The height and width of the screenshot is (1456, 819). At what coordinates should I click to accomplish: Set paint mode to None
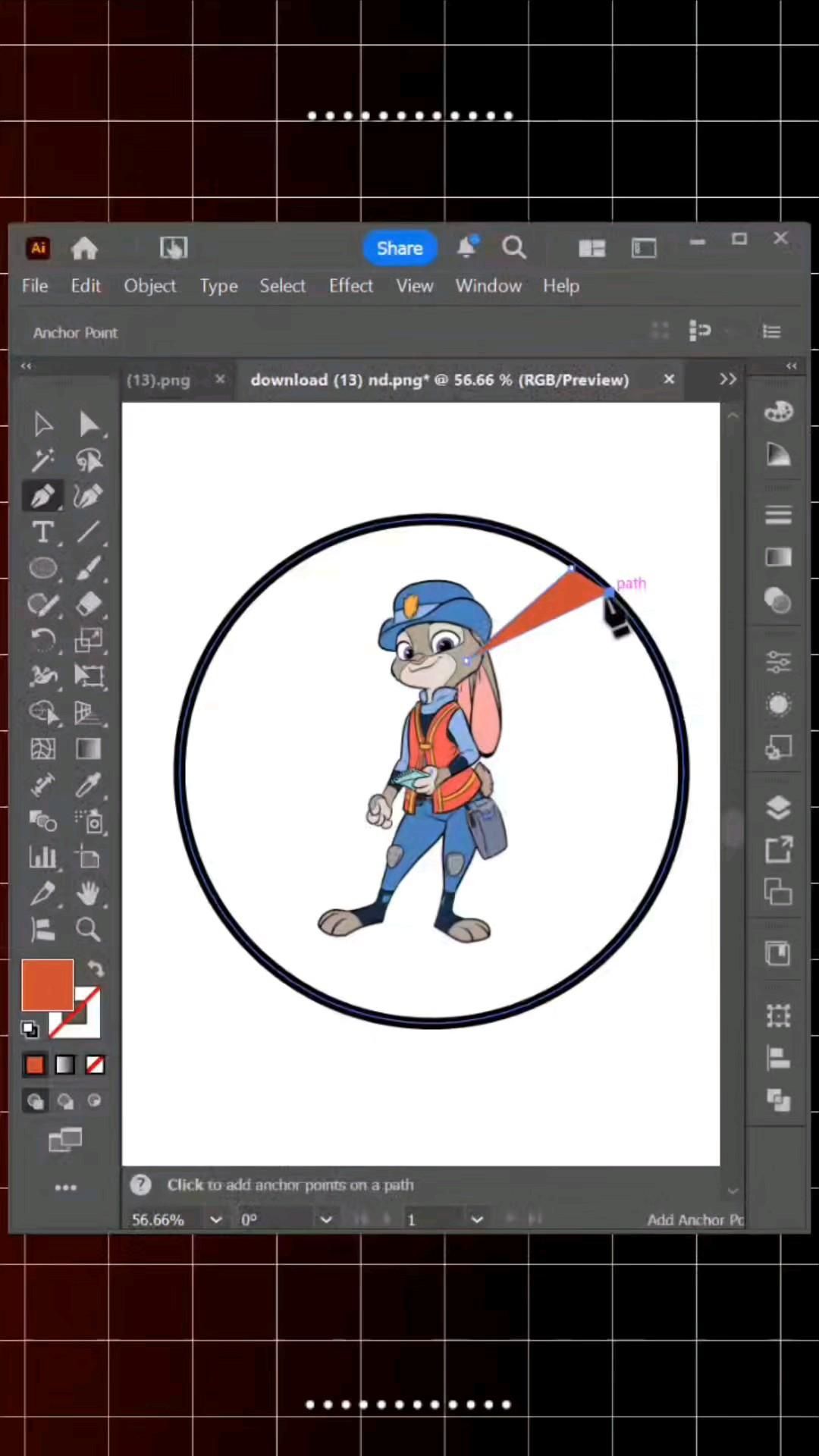(95, 1065)
